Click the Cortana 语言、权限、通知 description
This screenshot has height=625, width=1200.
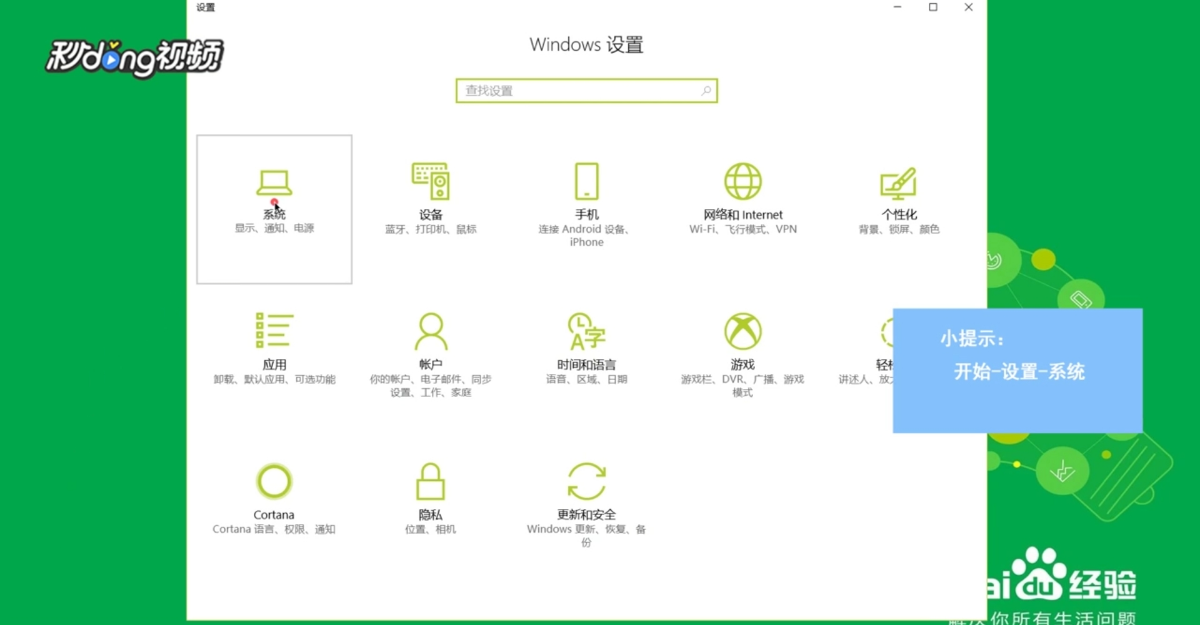274,529
